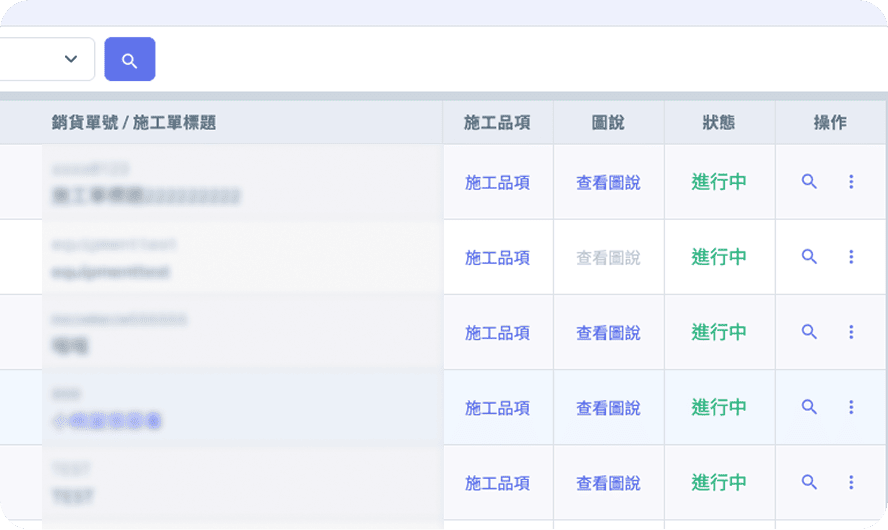Click magnifier icon in fifth table row
888x530 pixels.
pyautogui.click(x=809, y=482)
